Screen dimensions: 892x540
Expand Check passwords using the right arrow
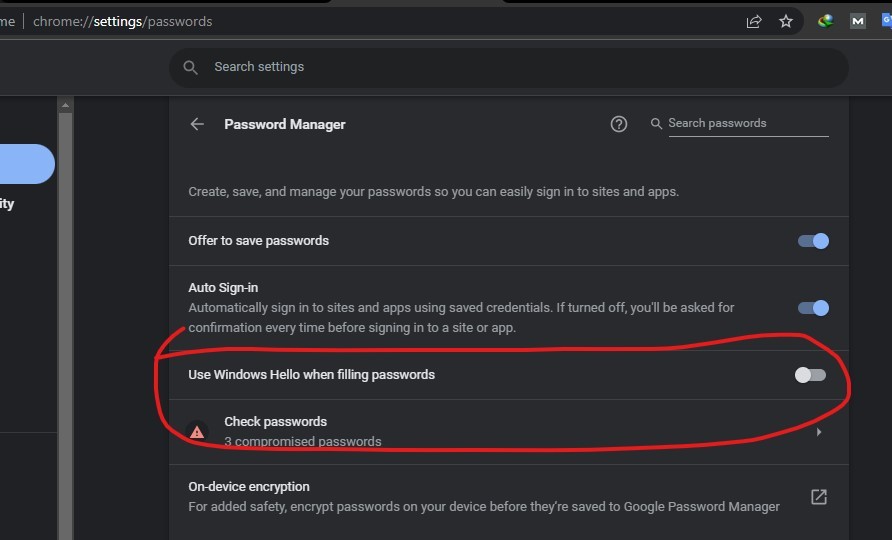click(x=819, y=432)
